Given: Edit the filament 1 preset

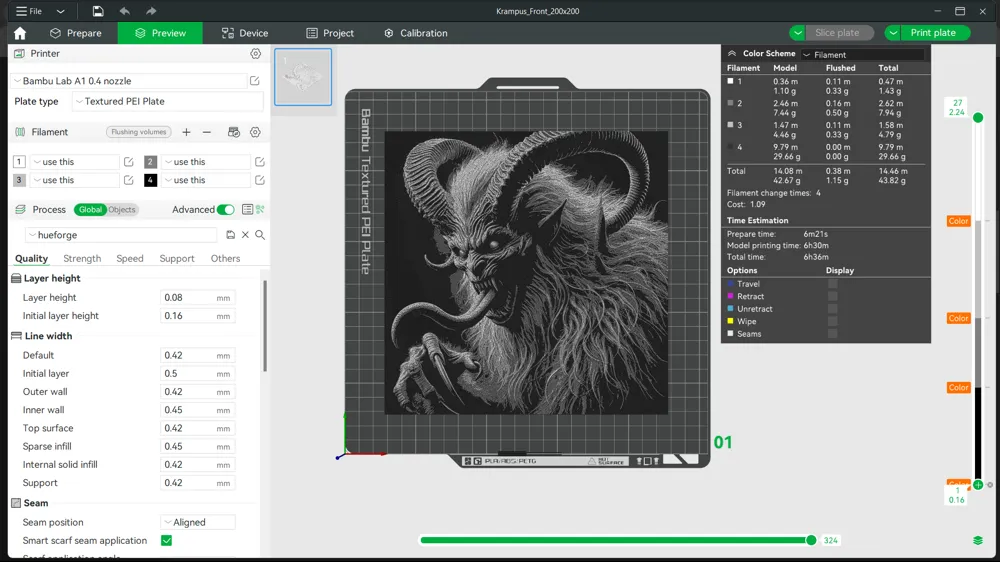Looking at the screenshot, I should (x=128, y=162).
